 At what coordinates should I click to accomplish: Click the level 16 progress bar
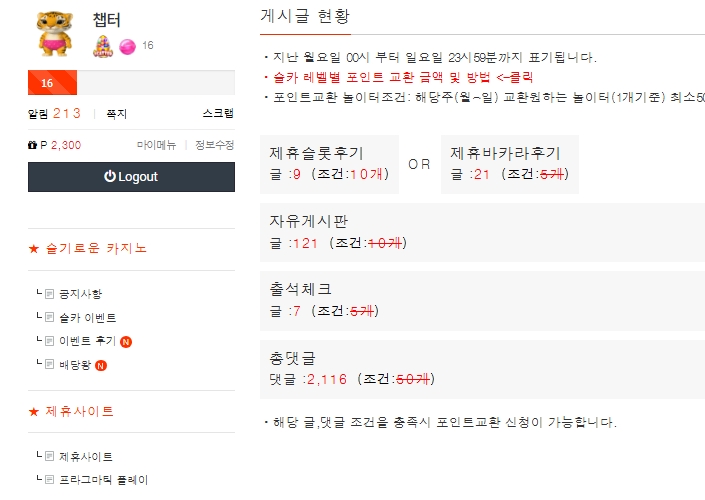(131, 83)
